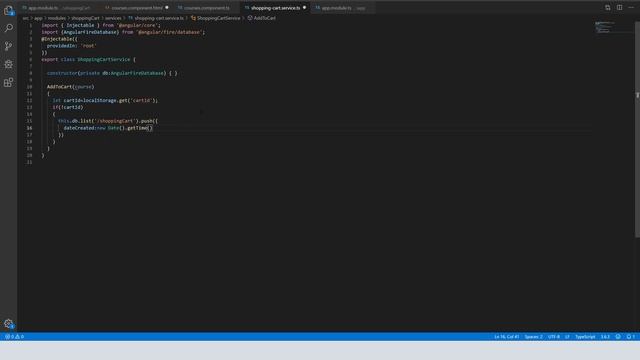The height and width of the screenshot is (360, 640).
Task: Switch to the courses.component.ts tab
Action: [x=206, y=8]
